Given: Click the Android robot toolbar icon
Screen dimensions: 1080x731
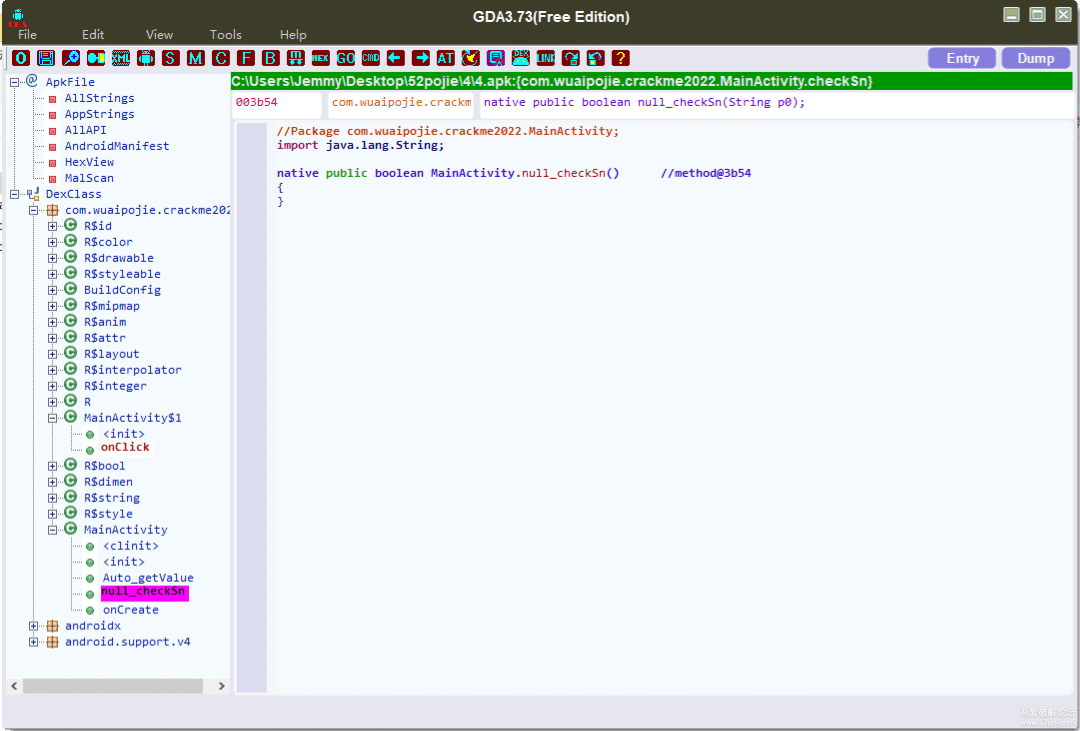Looking at the screenshot, I should 146,58.
